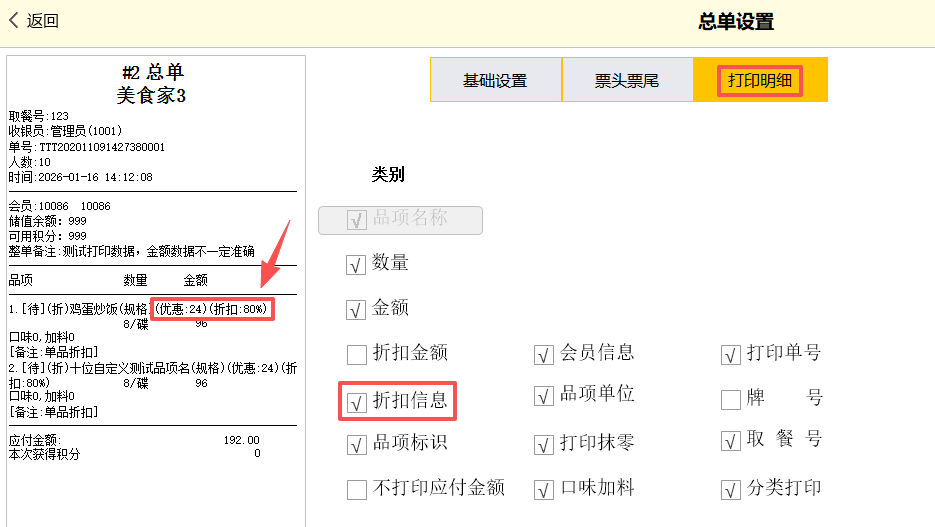The width and height of the screenshot is (935, 527).
Task: Open the 基础设置 tab
Action: pyautogui.click(x=495, y=80)
